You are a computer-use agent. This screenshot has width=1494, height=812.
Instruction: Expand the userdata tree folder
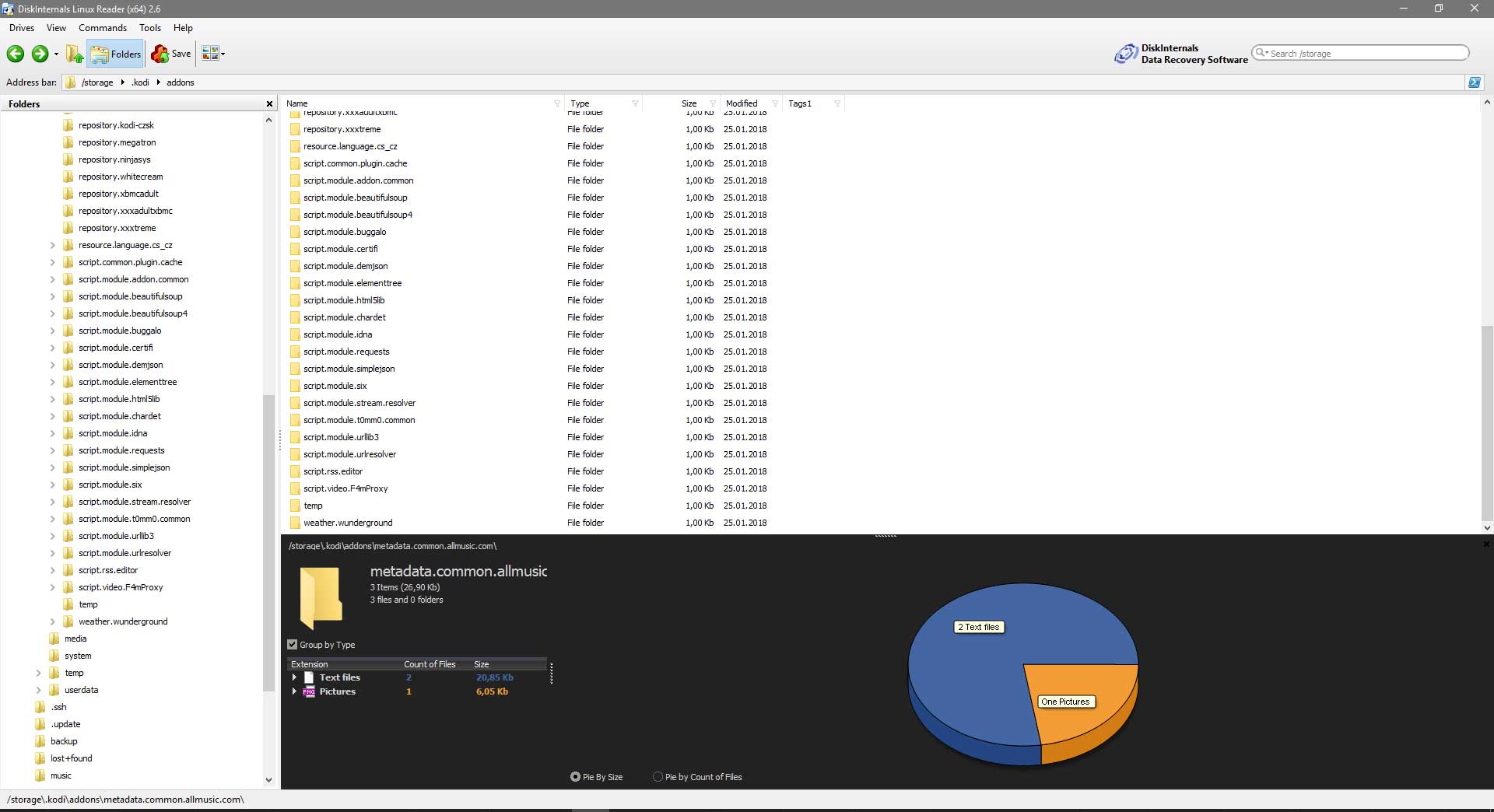coord(39,690)
